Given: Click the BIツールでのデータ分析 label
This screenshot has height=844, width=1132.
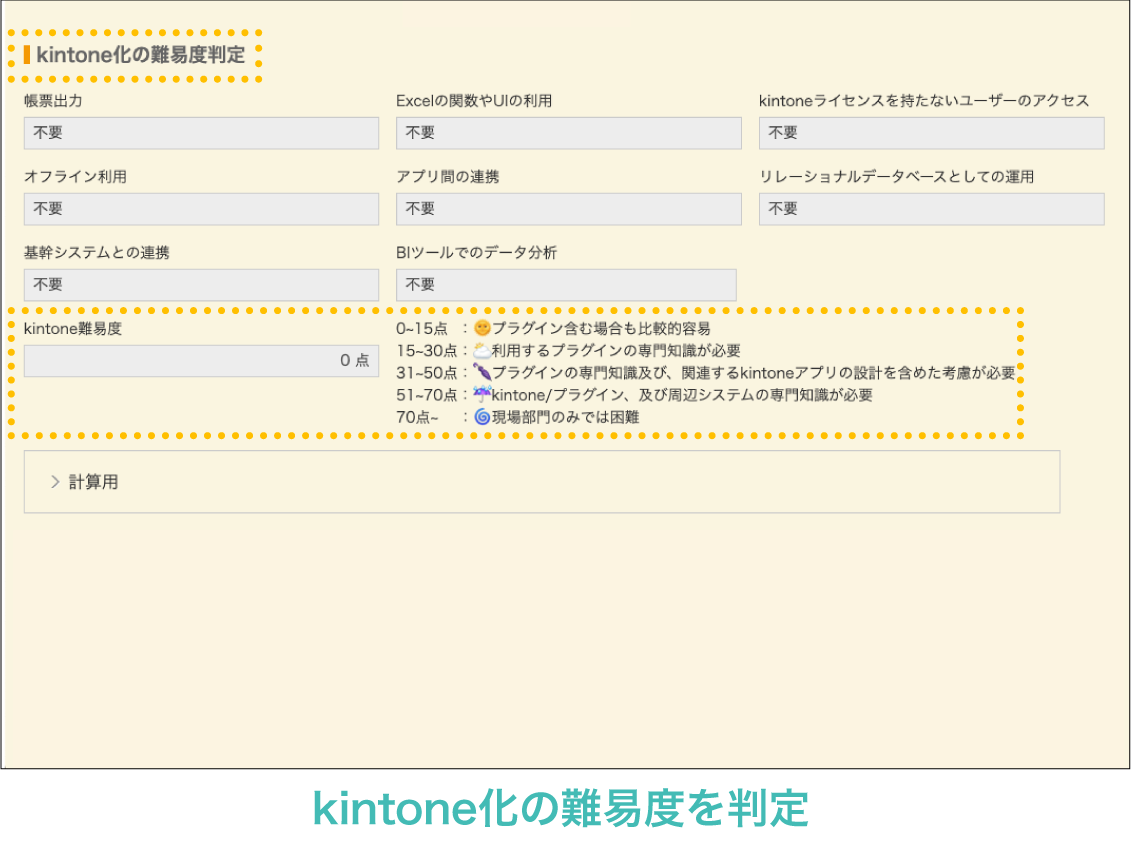Looking at the screenshot, I should [476, 252].
